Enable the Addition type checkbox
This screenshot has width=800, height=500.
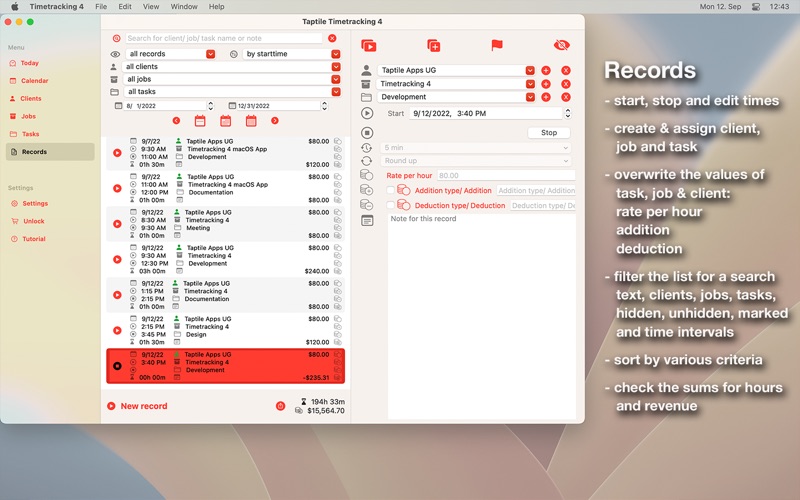pyautogui.click(x=391, y=190)
